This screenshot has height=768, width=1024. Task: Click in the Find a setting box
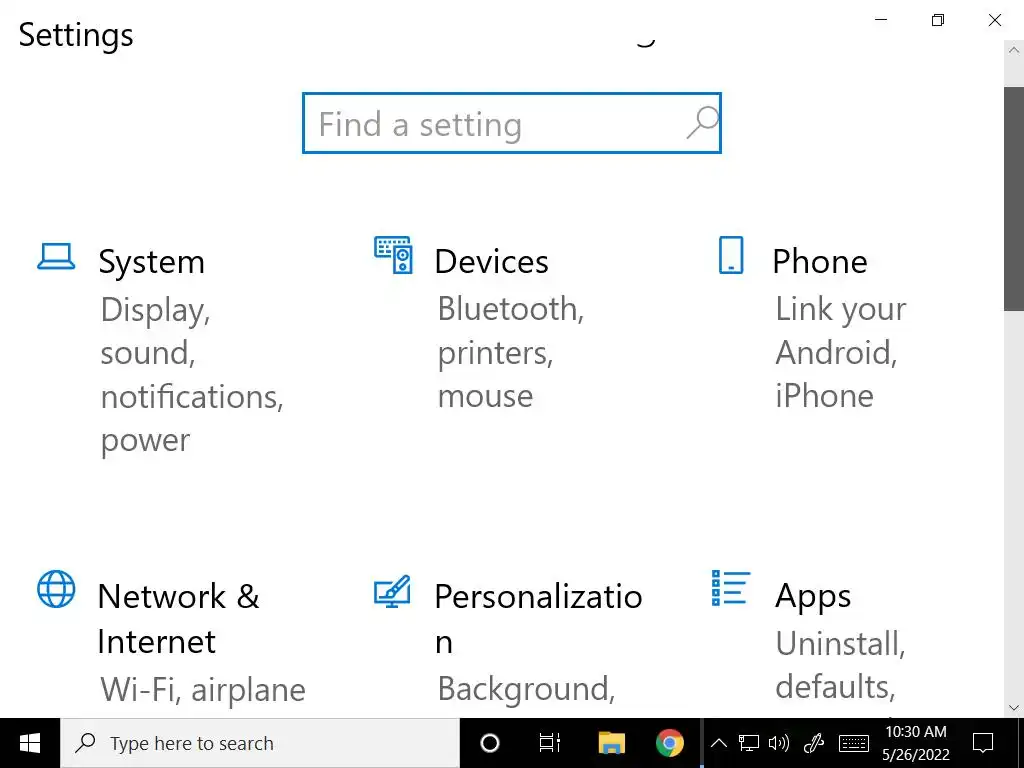tap(490, 124)
